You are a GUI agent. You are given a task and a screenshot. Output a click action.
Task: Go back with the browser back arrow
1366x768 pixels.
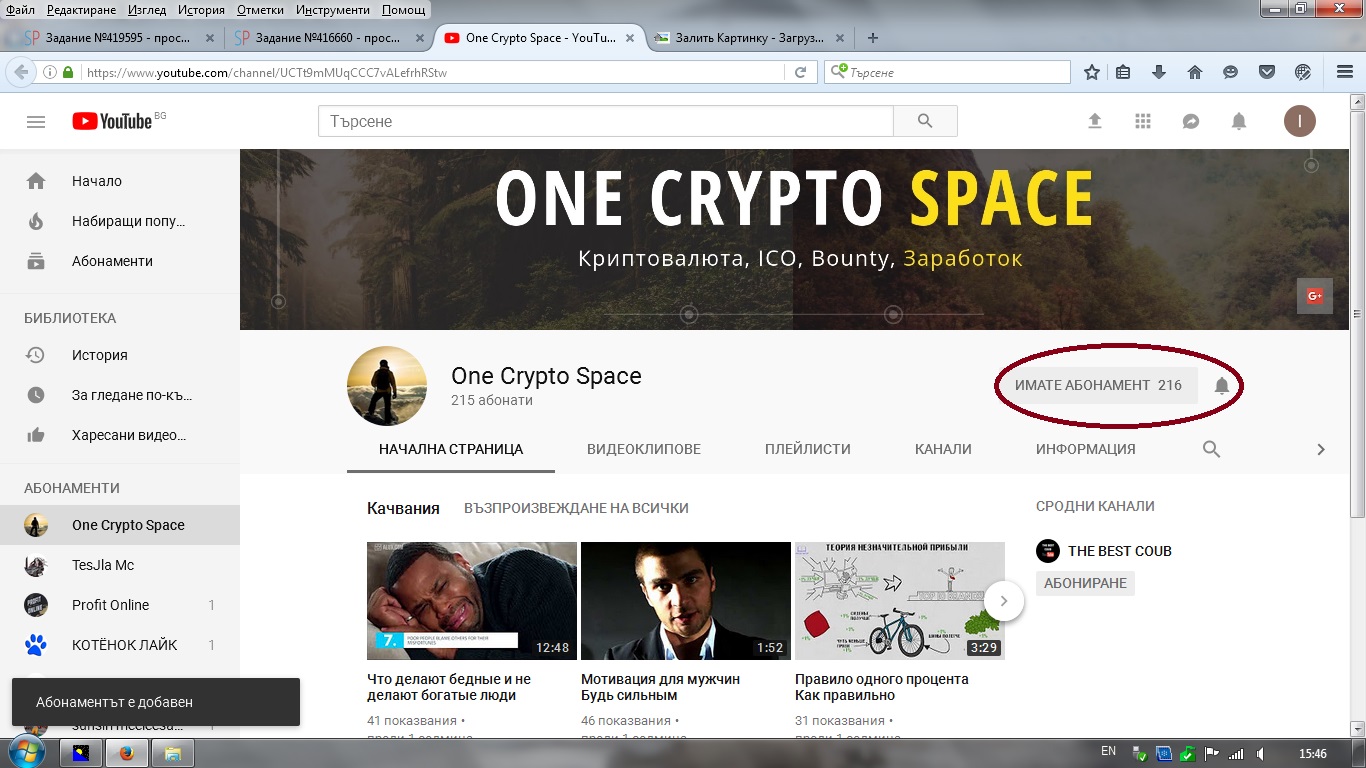19,72
